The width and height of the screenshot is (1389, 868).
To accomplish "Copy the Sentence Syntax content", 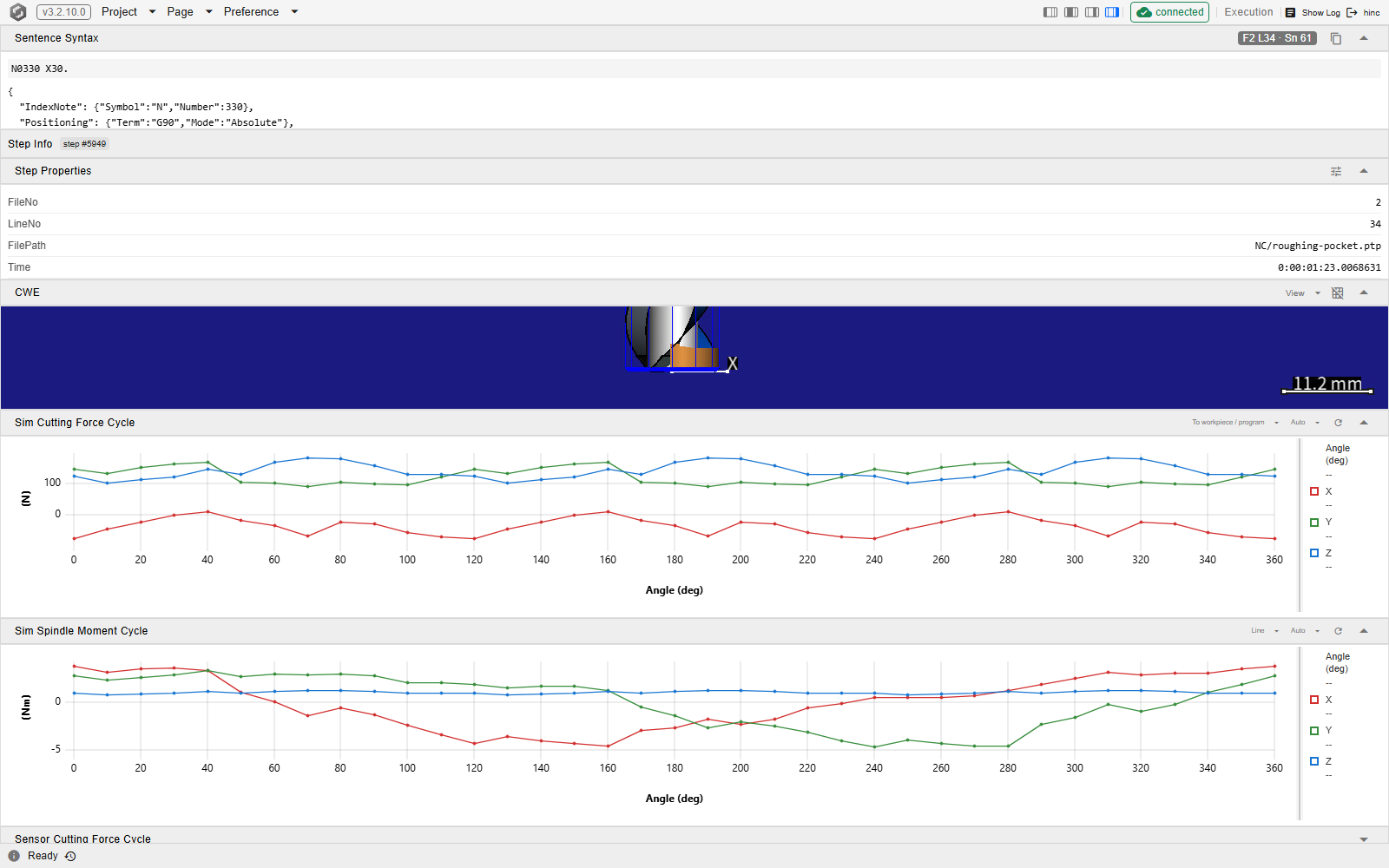I will coord(1336,38).
